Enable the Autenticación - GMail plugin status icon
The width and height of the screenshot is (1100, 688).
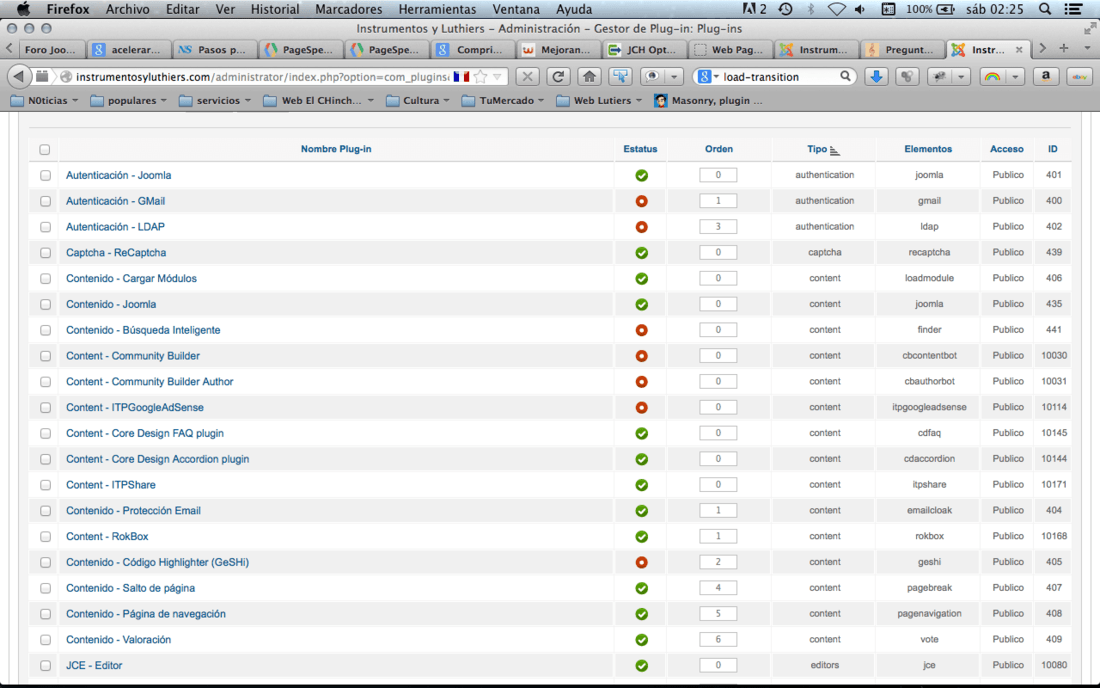[641, 201]
